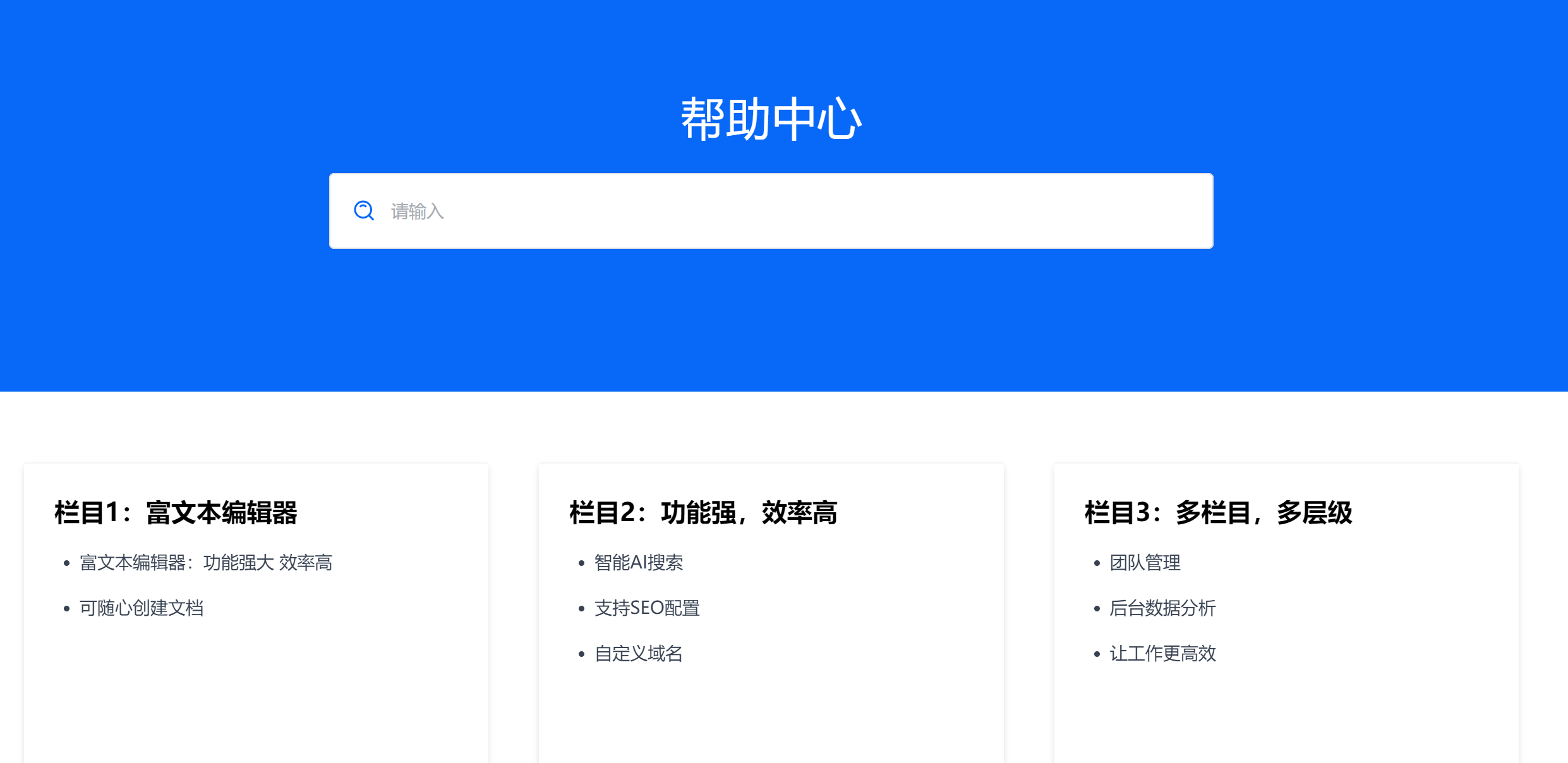Open 团队管理 article link
This screenshot has width=1568, height=763.
click(x=1145, y=562)
